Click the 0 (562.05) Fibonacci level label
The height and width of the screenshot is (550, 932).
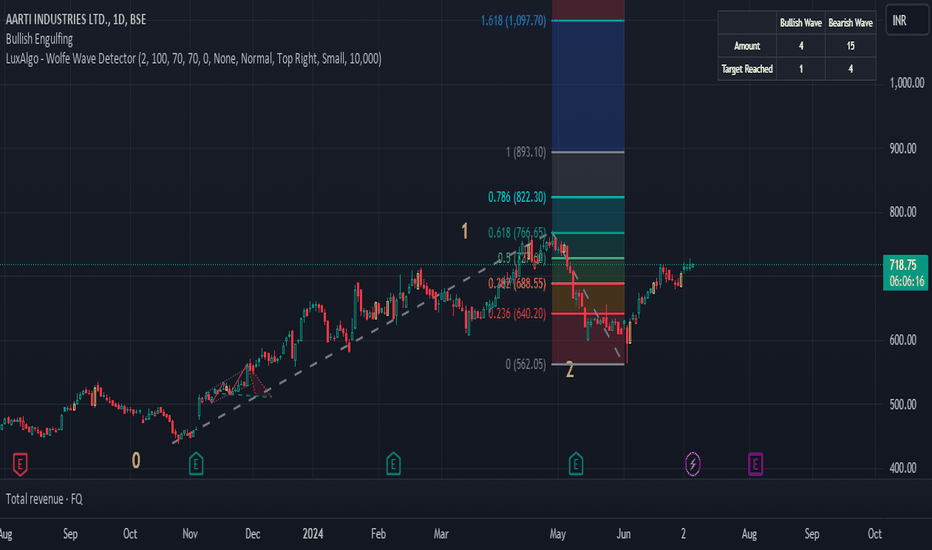click(x=526, y=364)
